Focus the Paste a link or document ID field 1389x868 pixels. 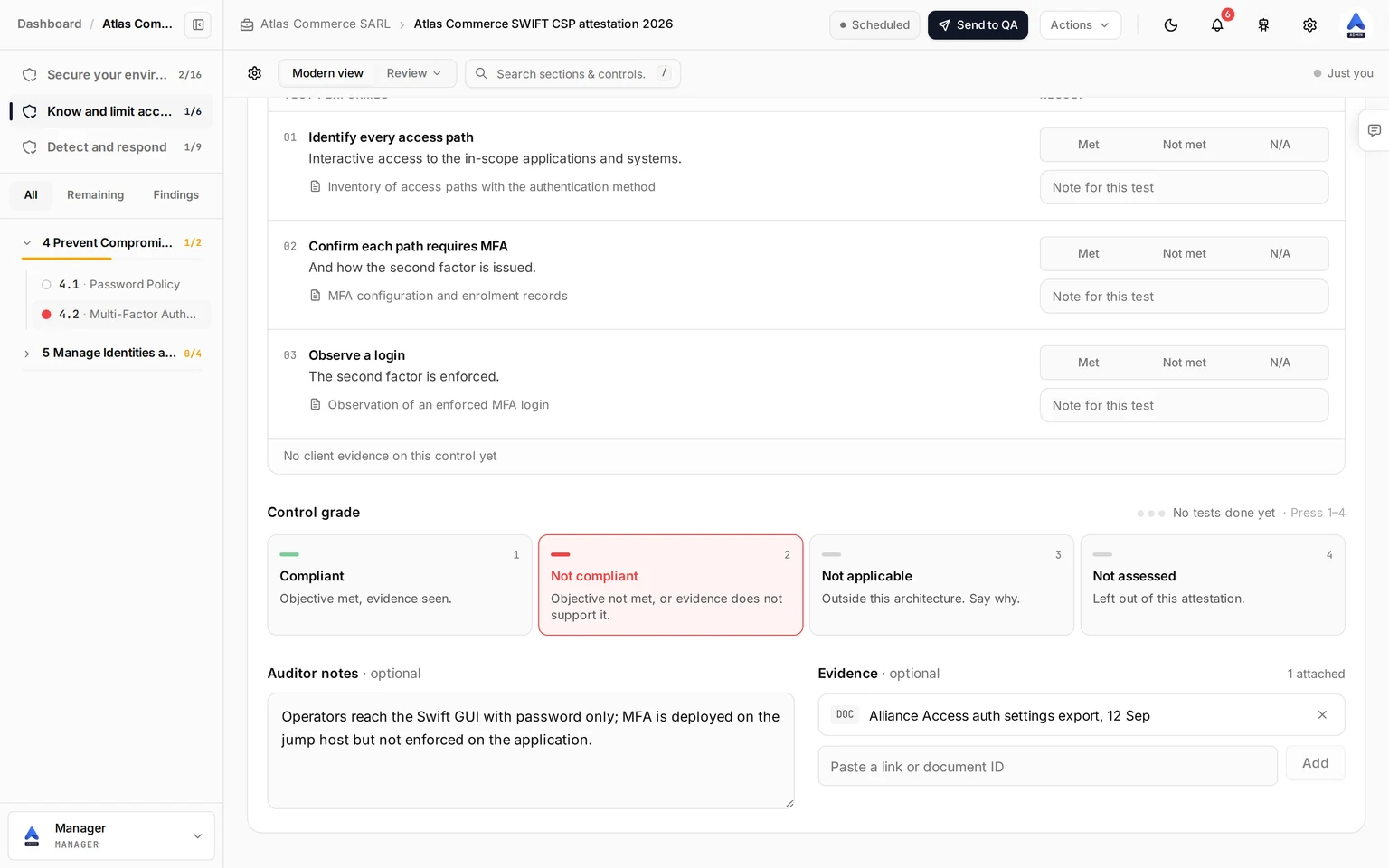coord(1047,766)
